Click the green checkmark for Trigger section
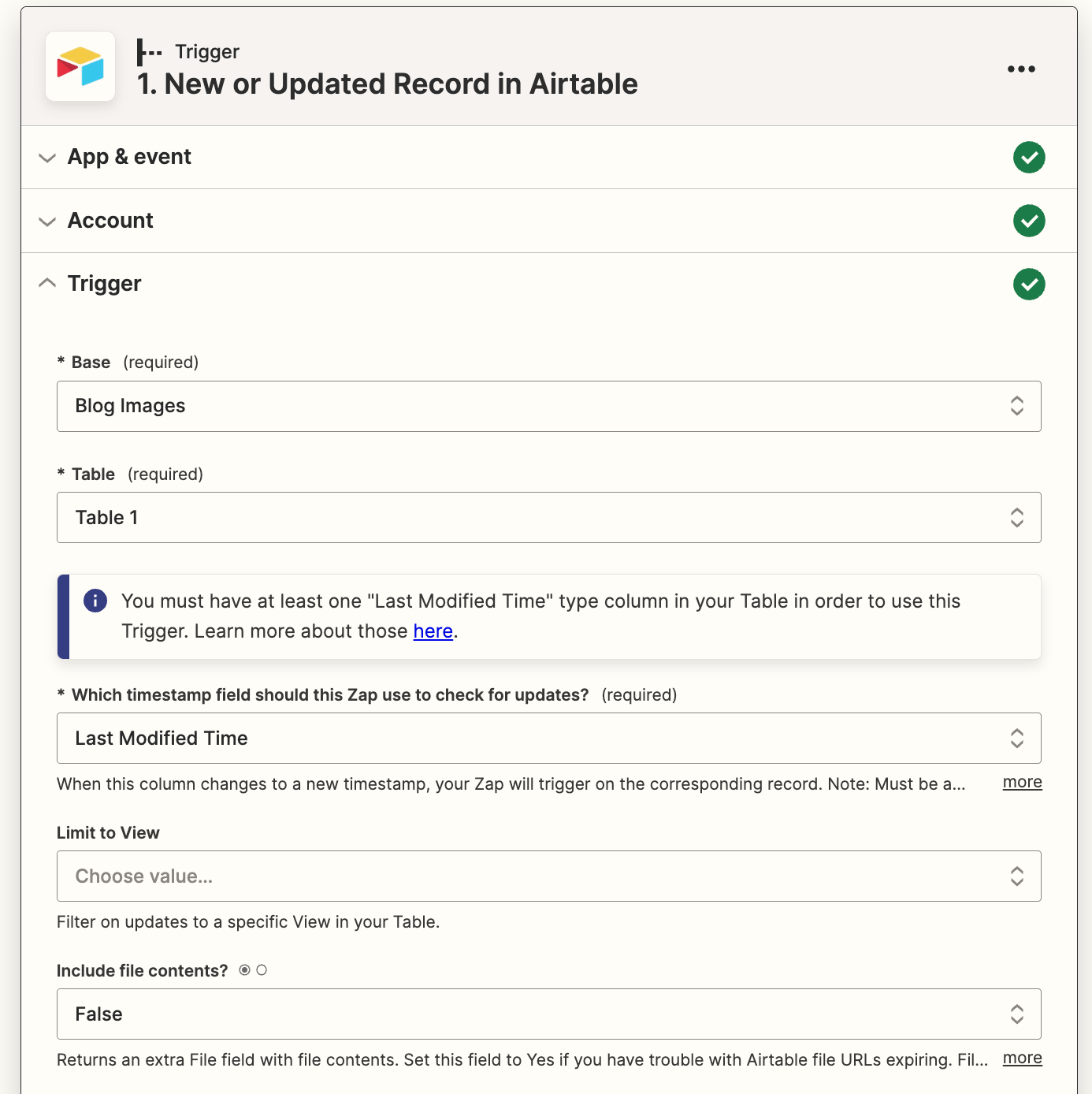The image size is (1092, 1094). click(1029, 285)
